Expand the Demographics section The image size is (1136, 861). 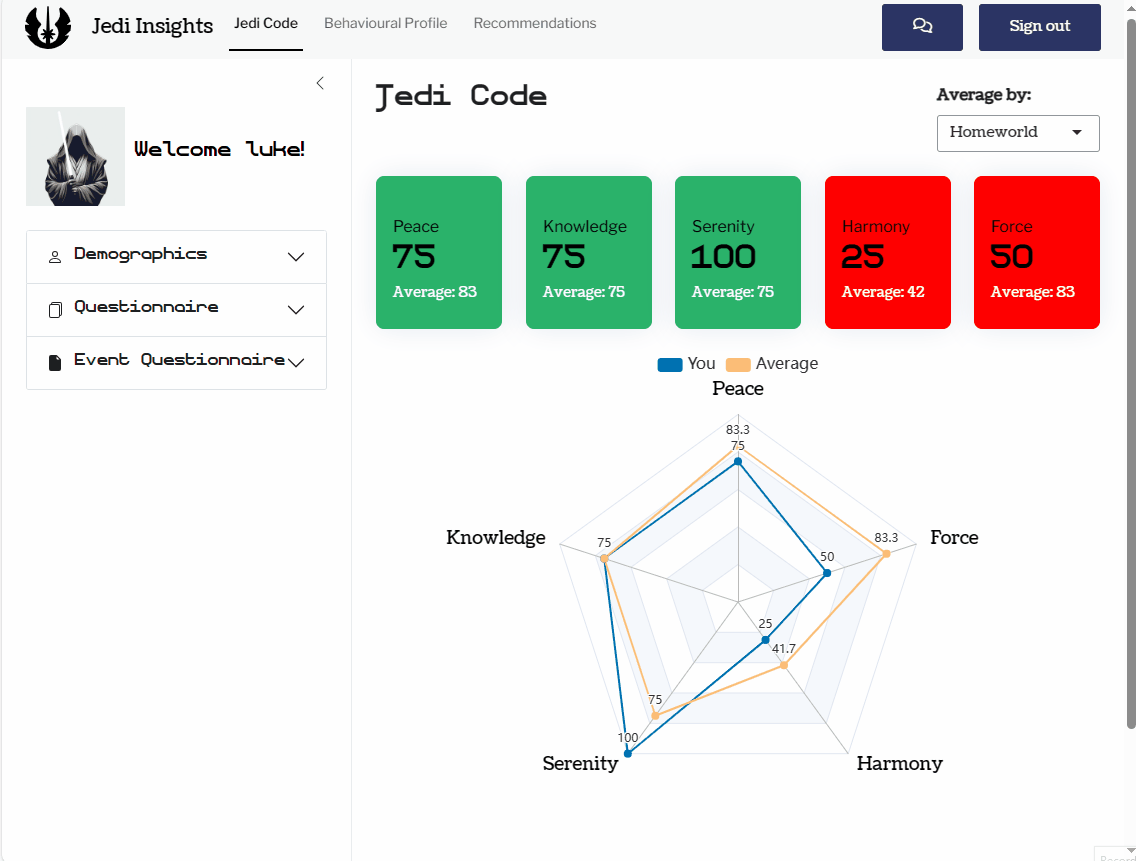pos(296,257)
